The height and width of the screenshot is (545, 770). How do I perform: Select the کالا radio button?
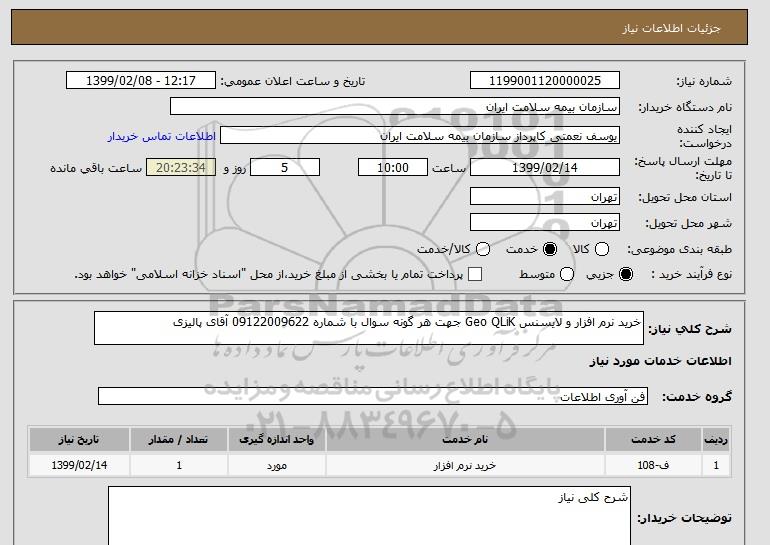pyautogui.click(x=602, y=249)
